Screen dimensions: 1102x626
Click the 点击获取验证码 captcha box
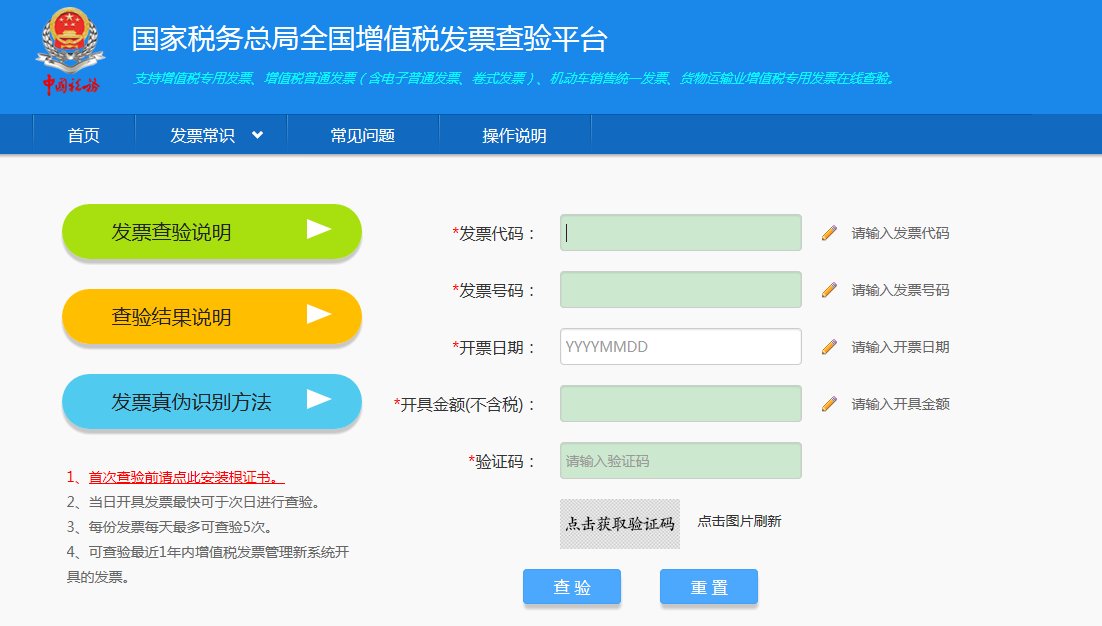(x=619, y=521)
